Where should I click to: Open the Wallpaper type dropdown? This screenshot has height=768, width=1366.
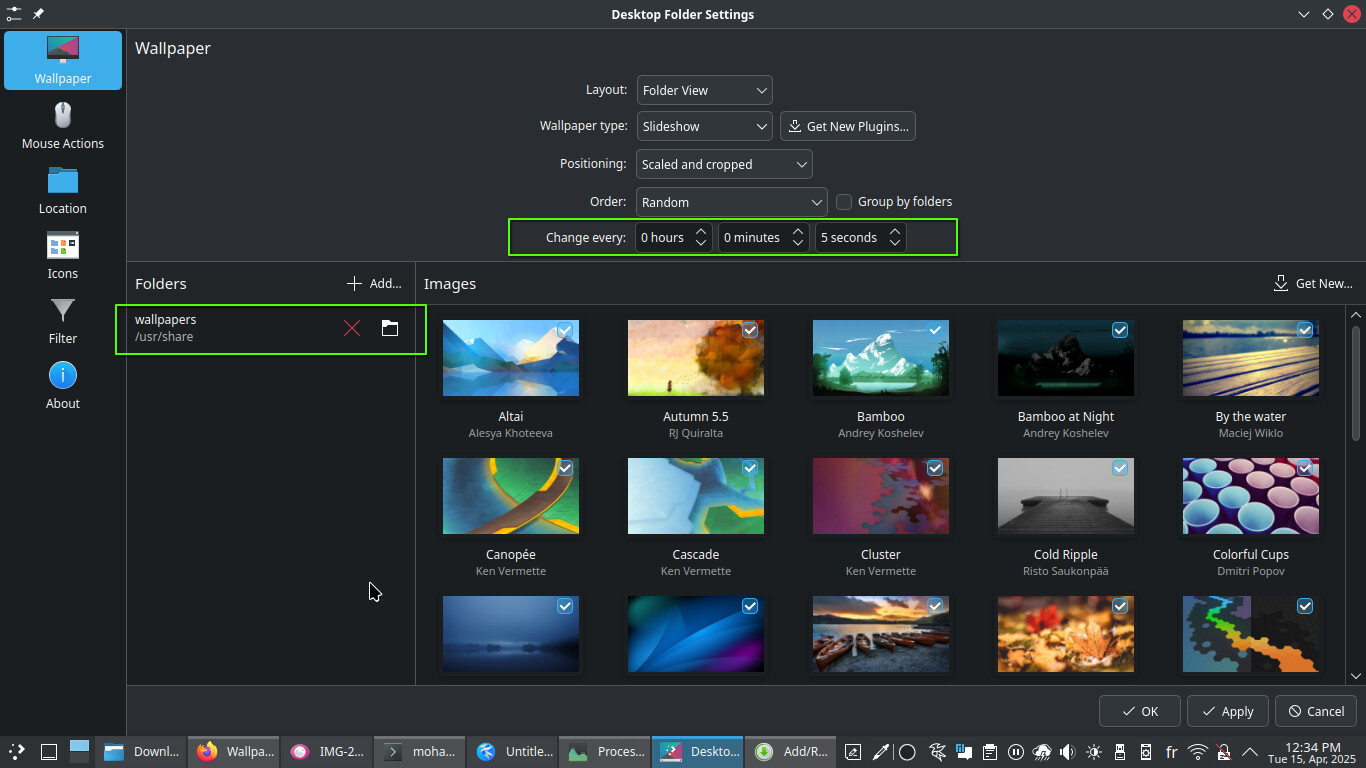click(704, 126)
